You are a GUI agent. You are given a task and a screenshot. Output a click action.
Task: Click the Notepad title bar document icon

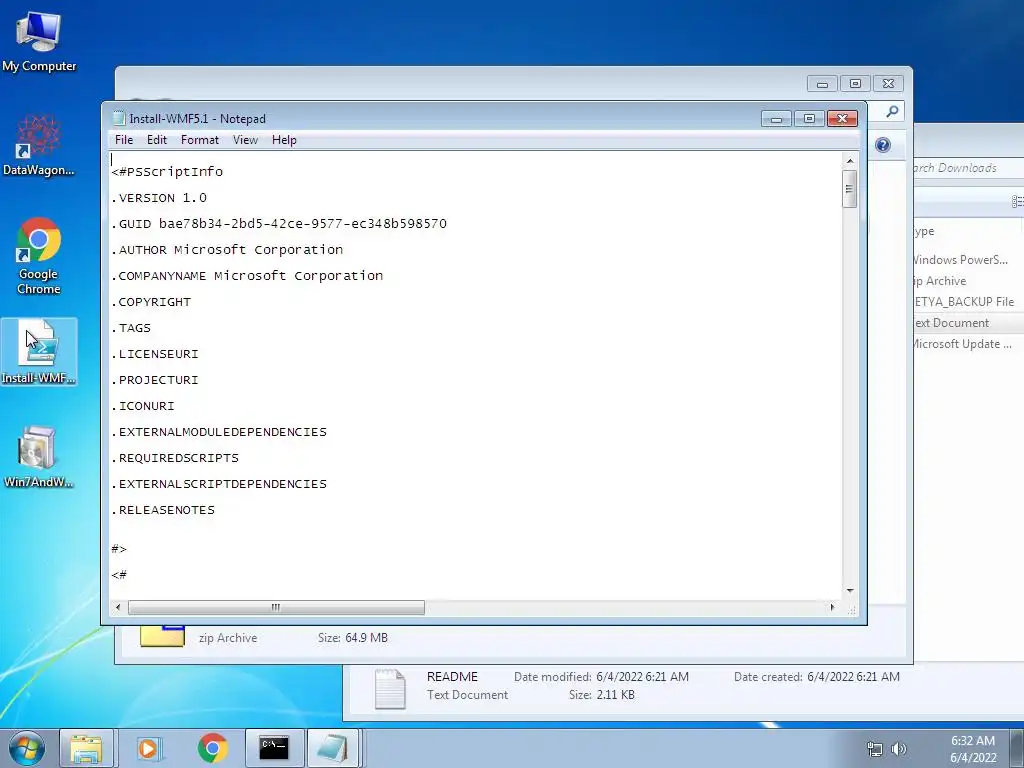(x=119, y=118)
